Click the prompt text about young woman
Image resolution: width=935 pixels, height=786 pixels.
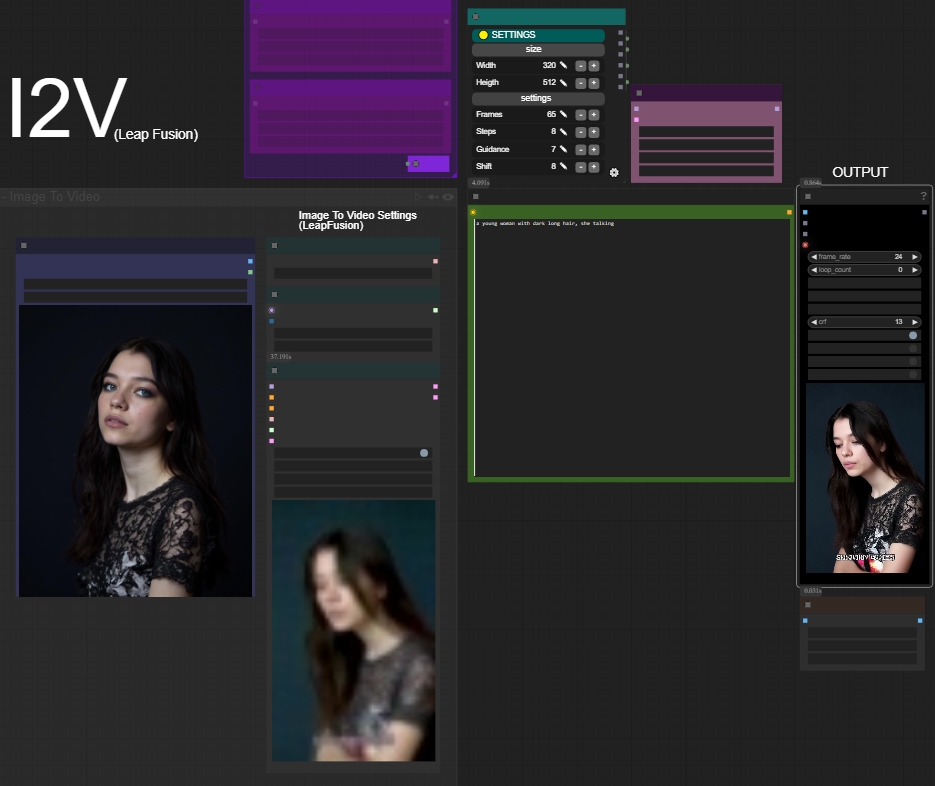click(545, 223)
